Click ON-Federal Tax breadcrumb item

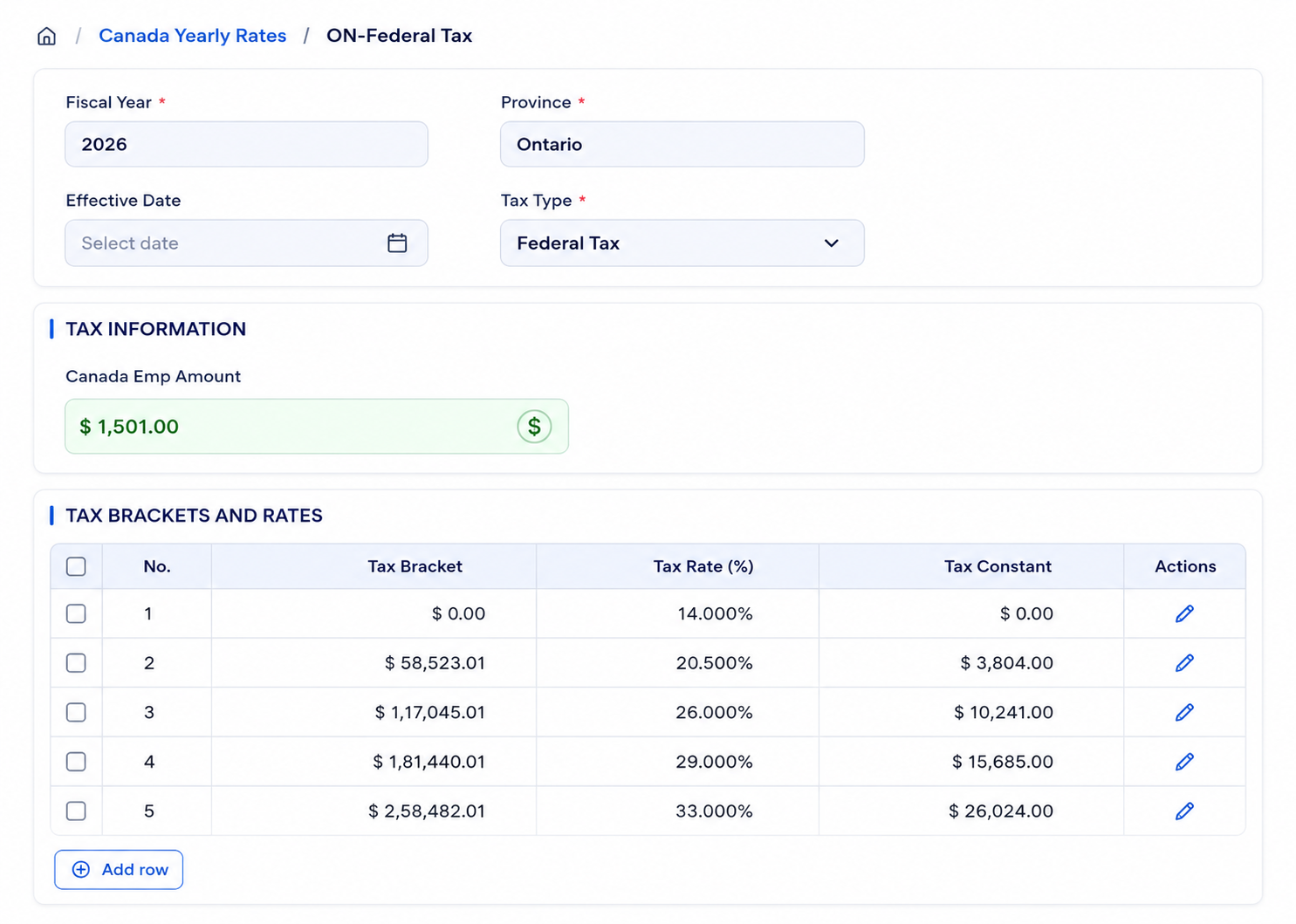coord(399,36)
